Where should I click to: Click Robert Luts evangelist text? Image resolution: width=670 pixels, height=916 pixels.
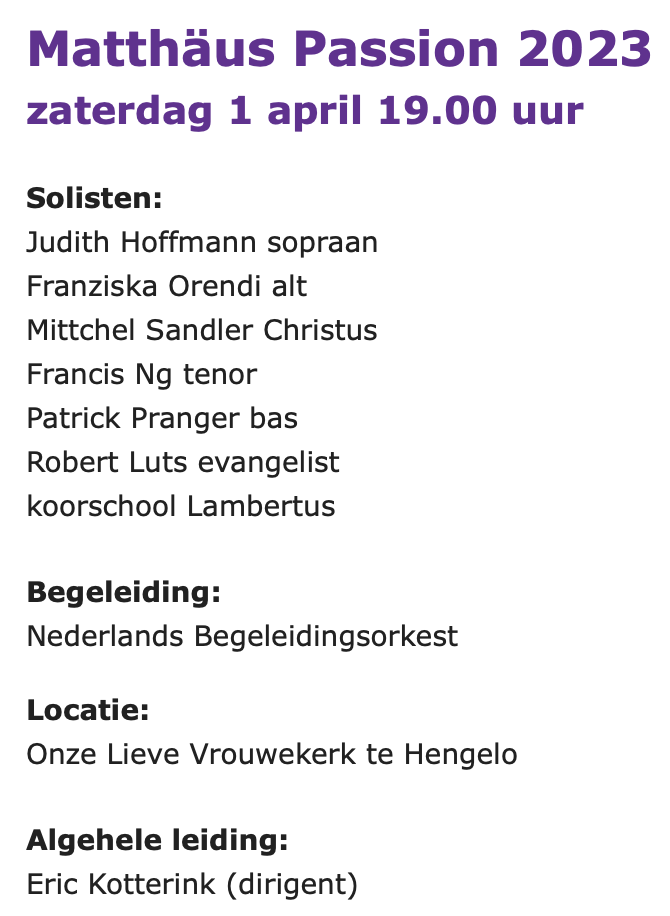tap(183, 462)
